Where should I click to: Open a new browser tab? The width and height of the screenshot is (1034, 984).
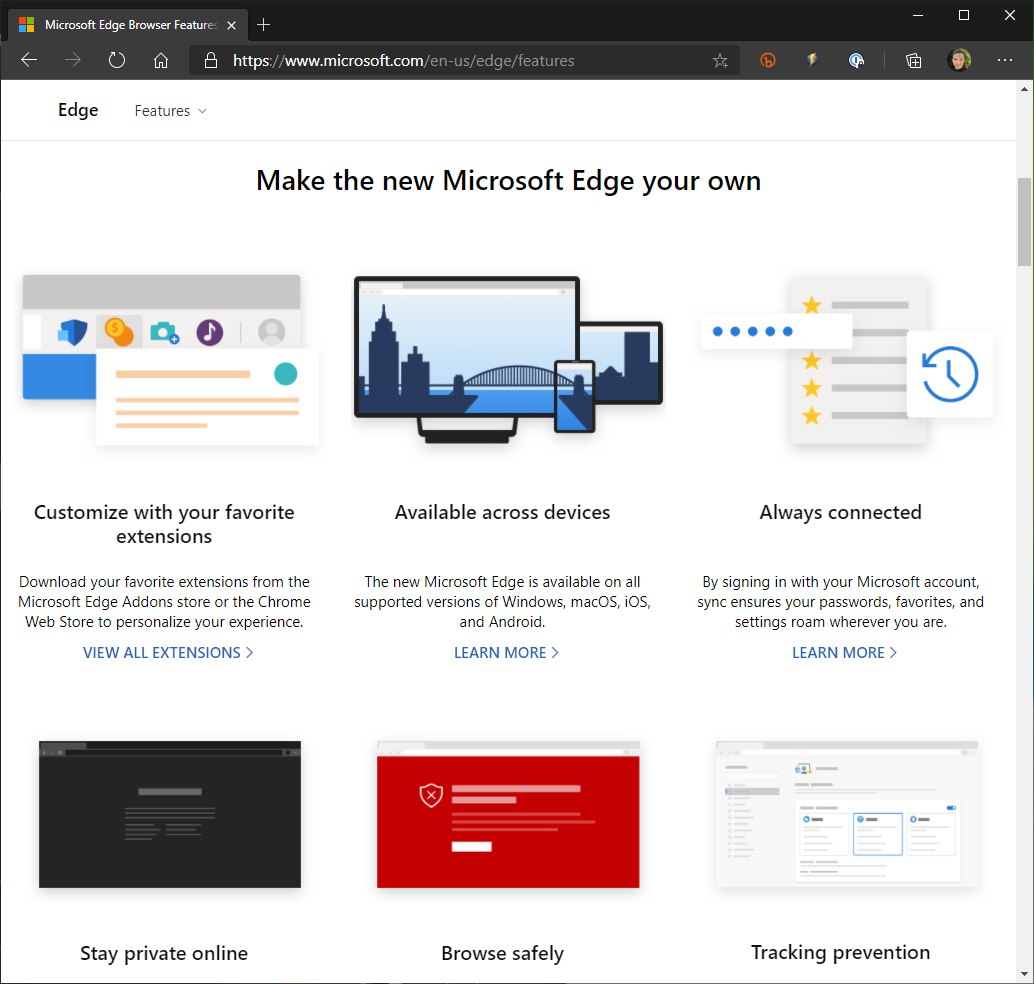point(263,24)
